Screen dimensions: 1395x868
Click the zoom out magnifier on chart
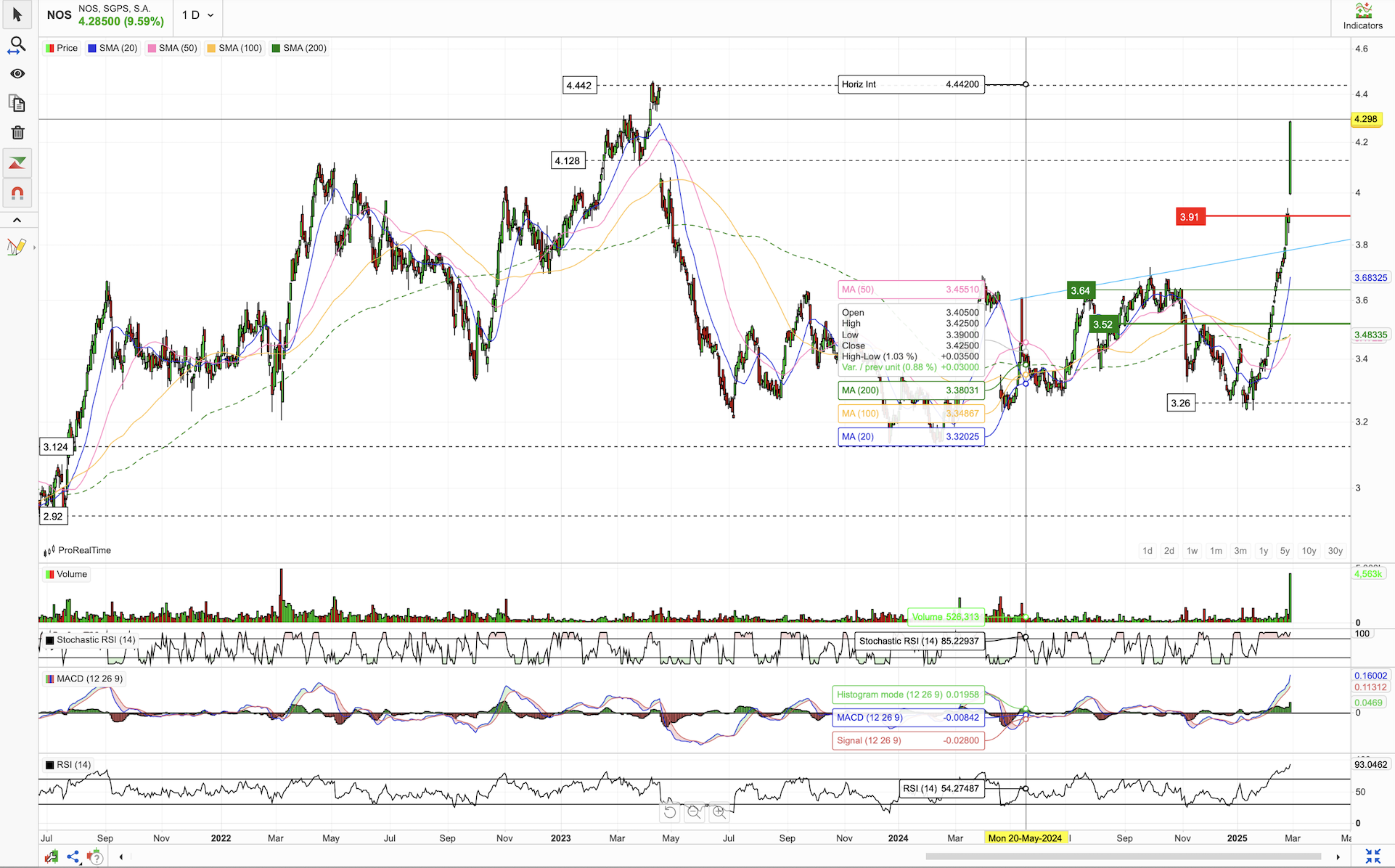tap(695, 812)
